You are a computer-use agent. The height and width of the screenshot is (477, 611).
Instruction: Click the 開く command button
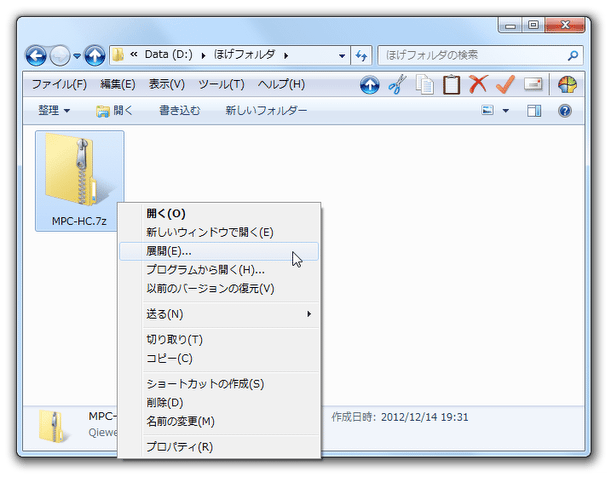pos(114,111)
